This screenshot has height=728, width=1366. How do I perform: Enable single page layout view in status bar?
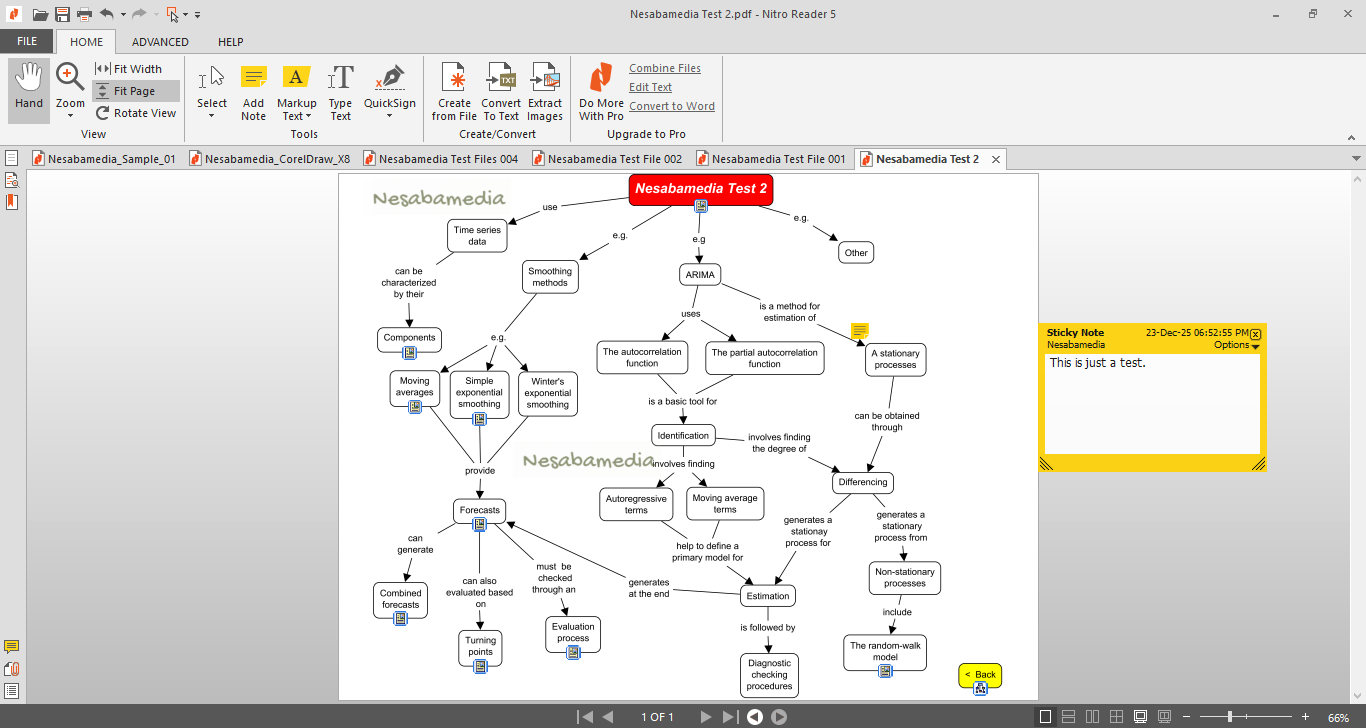coord(1046,717)
